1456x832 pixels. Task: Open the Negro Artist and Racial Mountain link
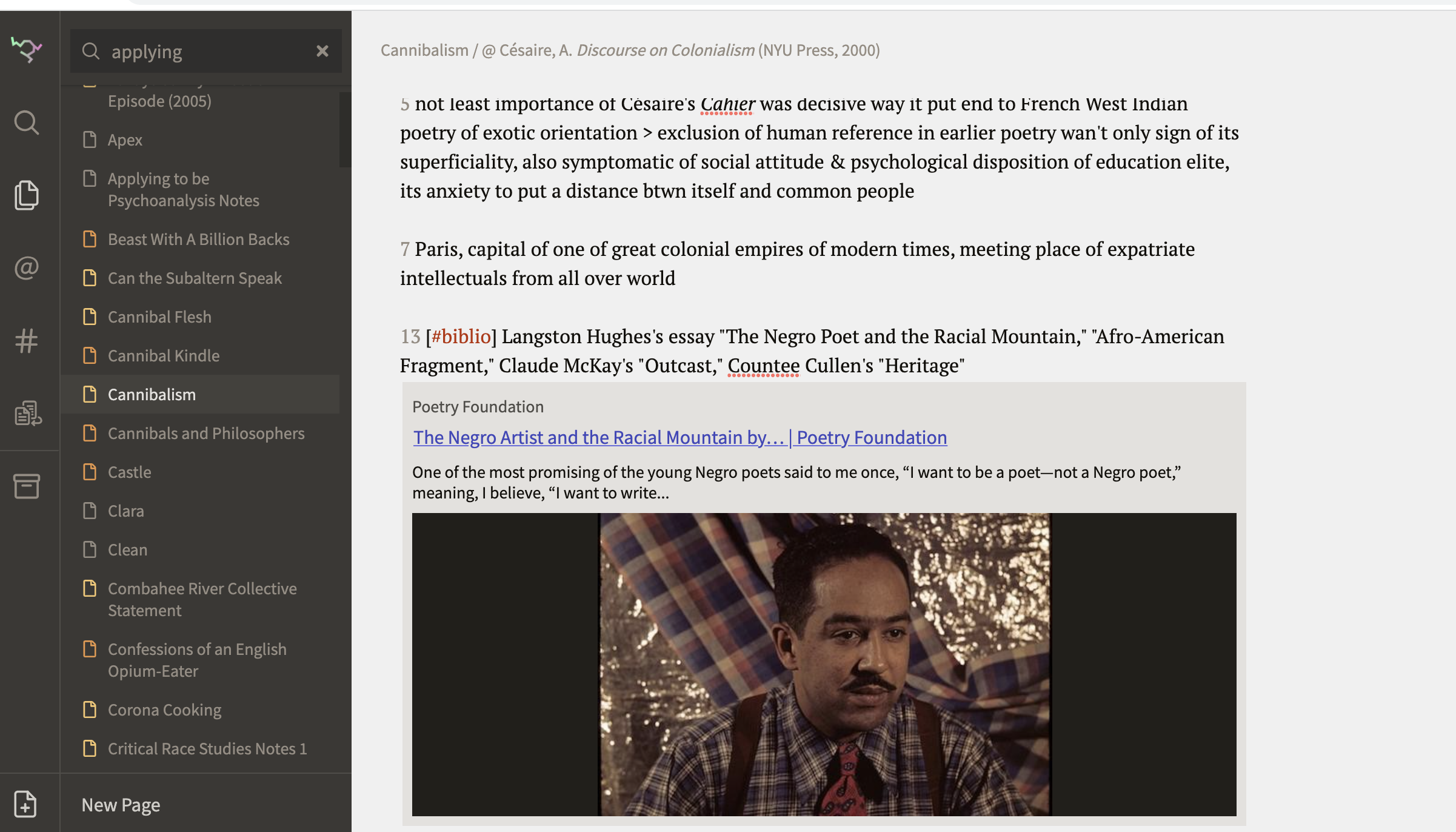pos(680,437)
